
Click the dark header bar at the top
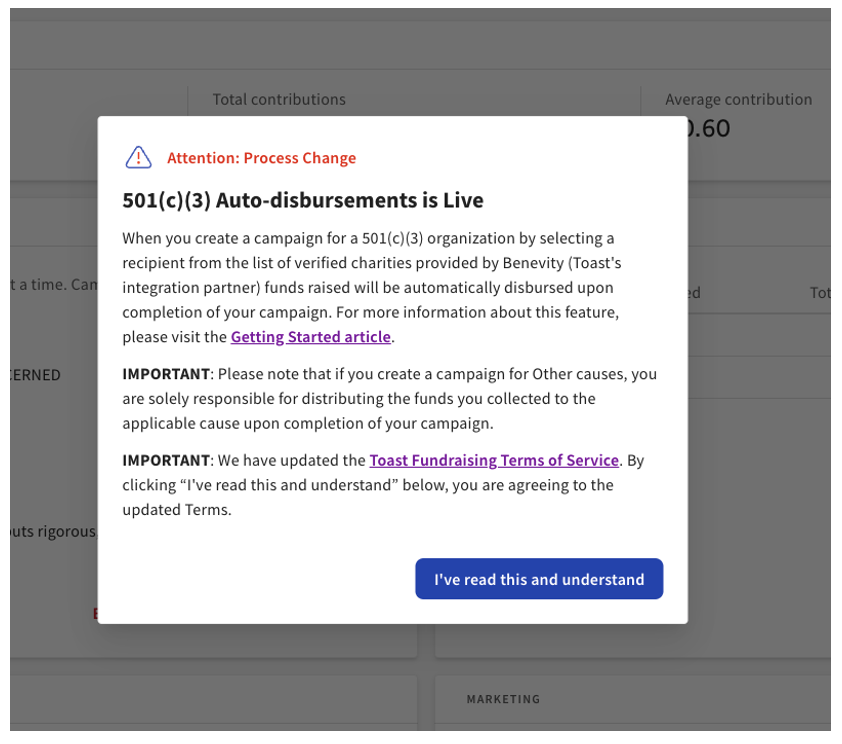click(420, 12)
